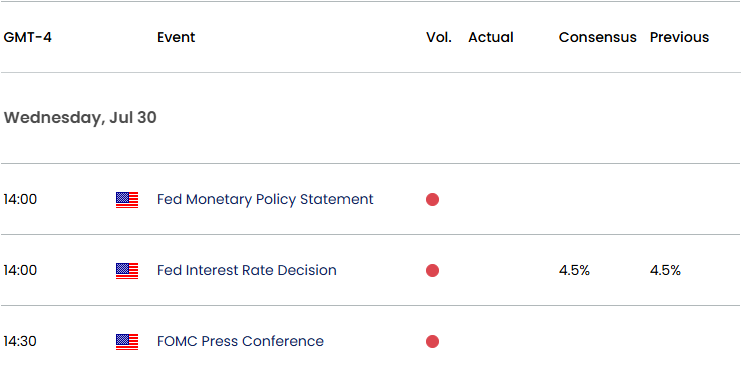Open Fed Interest Rate Decision event
This screenshot has width=742, height=369.
(247, 271)
